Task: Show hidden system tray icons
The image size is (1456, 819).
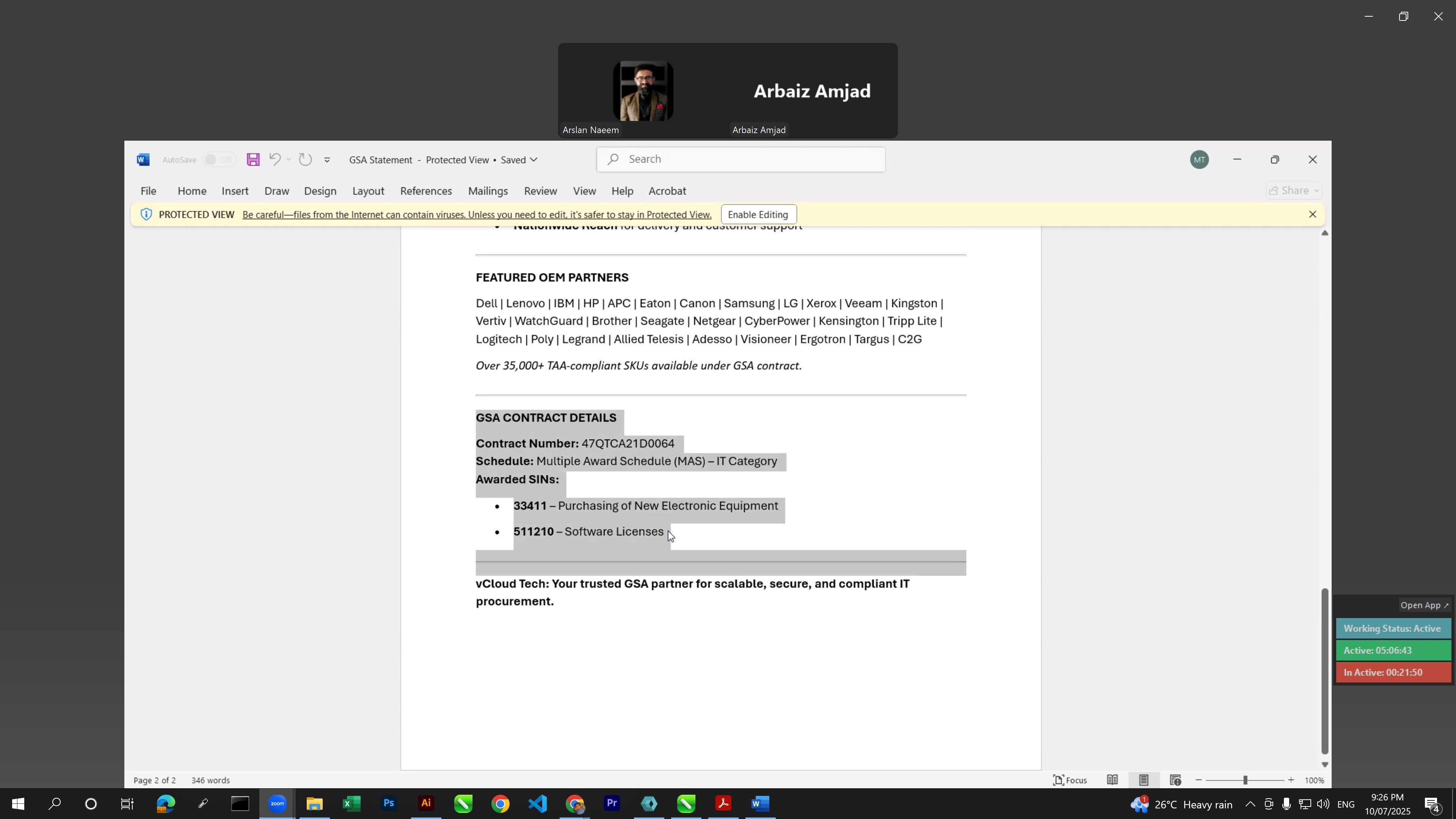Action: [x=1250, y=804]
